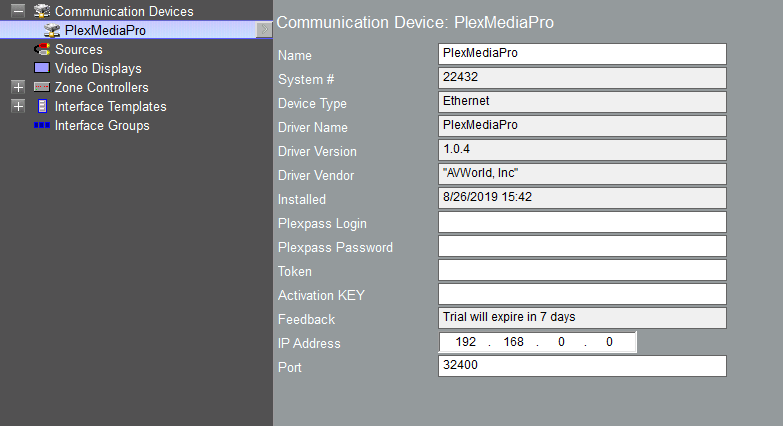Click the 'Feedback' label

(x=306, y=319)
